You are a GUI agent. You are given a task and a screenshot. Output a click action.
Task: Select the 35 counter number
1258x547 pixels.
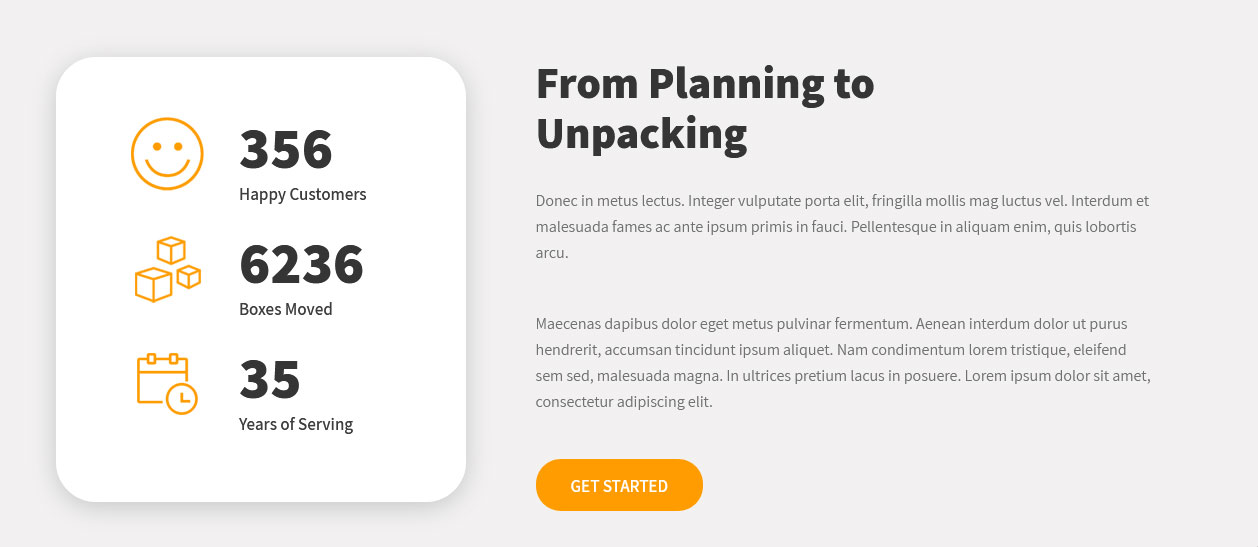[270, 380]
